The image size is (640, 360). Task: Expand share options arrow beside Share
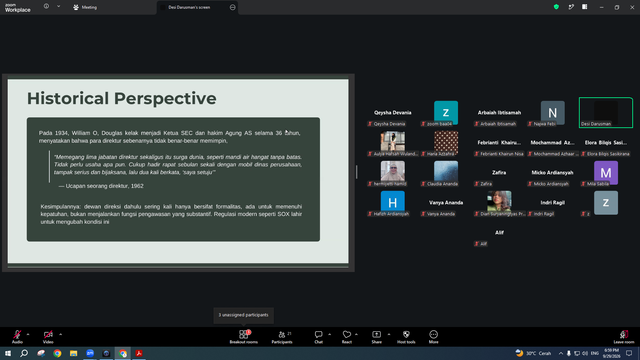pos(389,334)
